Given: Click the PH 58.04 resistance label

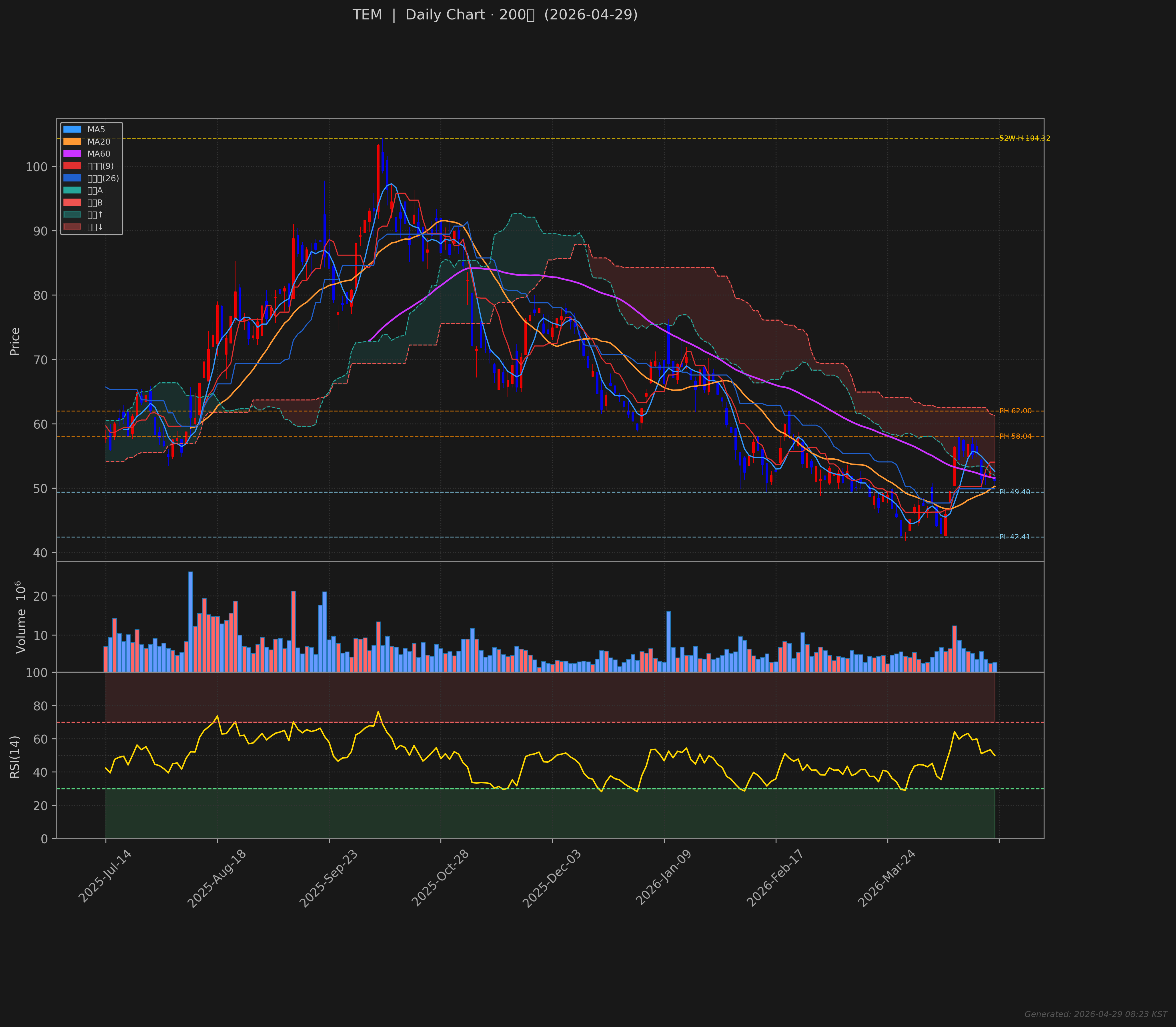Looking at the screenshot, I should [x=1015, y=437].
